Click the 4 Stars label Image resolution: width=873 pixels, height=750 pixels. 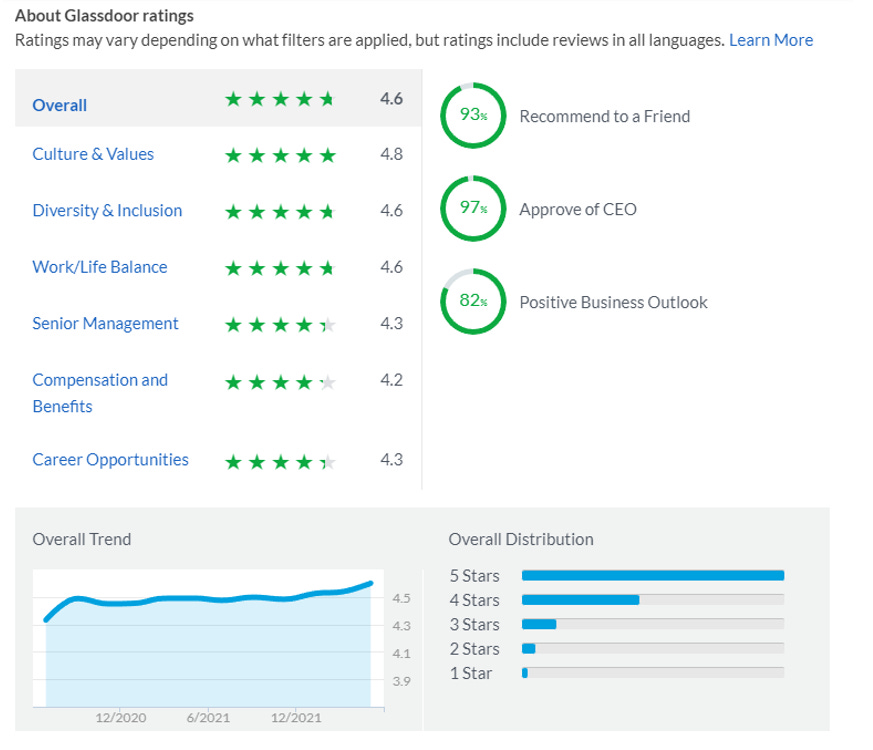tap(474, 600)
